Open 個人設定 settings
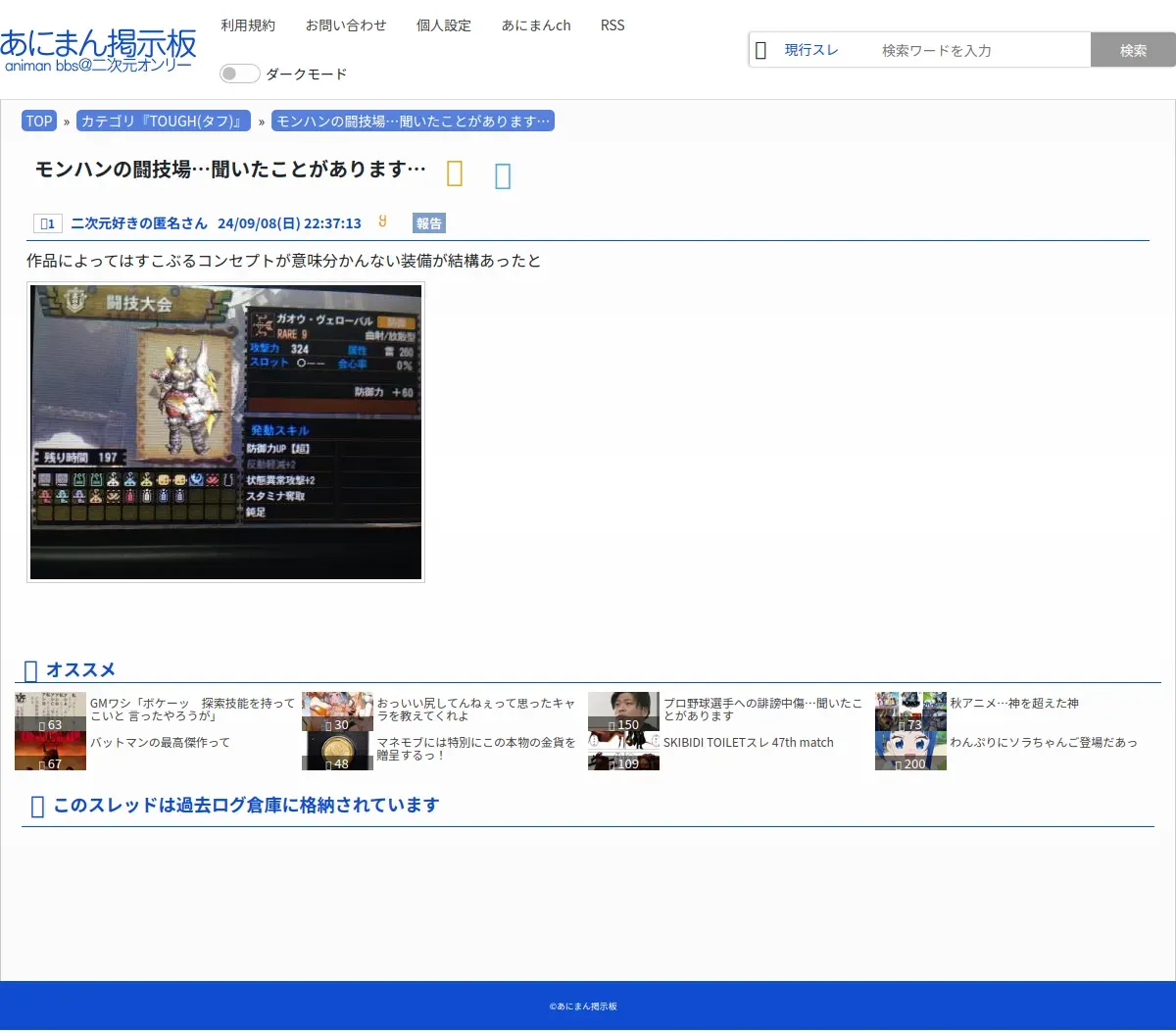 click(444, 25)
